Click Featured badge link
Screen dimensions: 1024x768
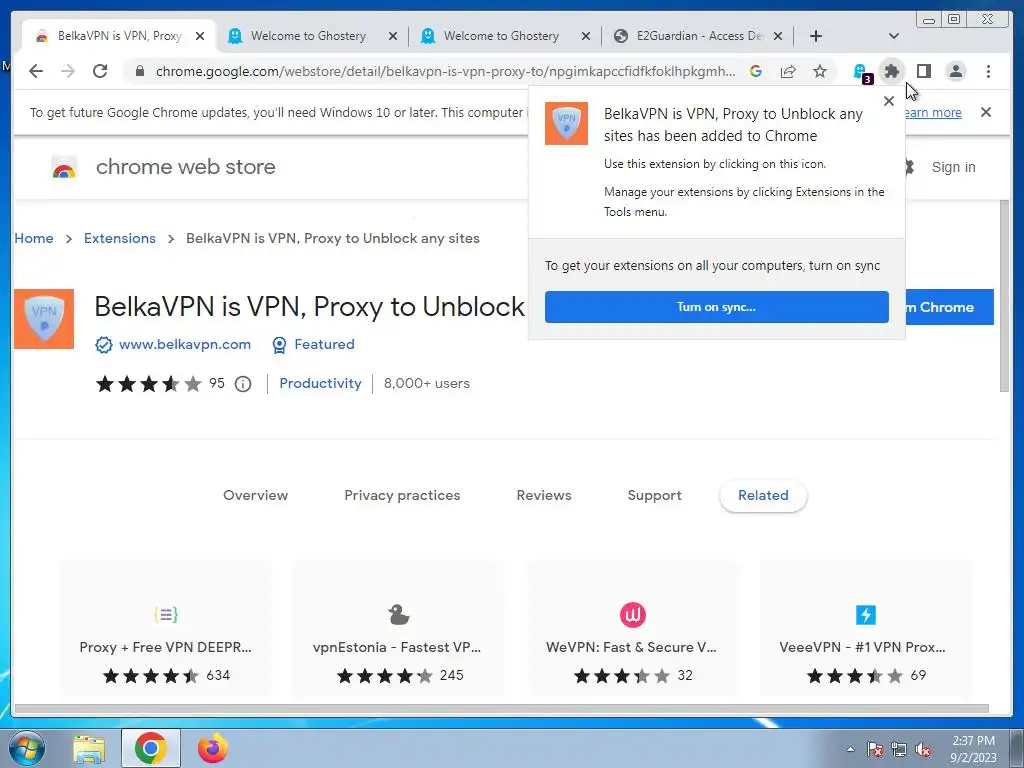324,344
